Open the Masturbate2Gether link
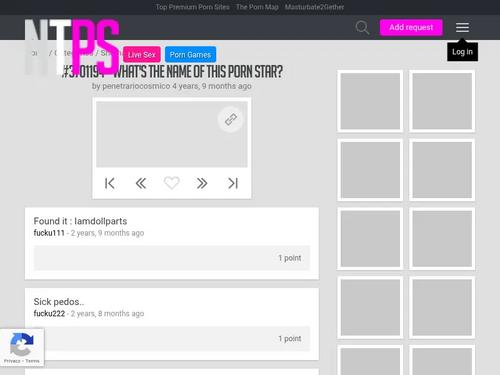This screenshot has width=500, height=375. [x=314, y=7]
